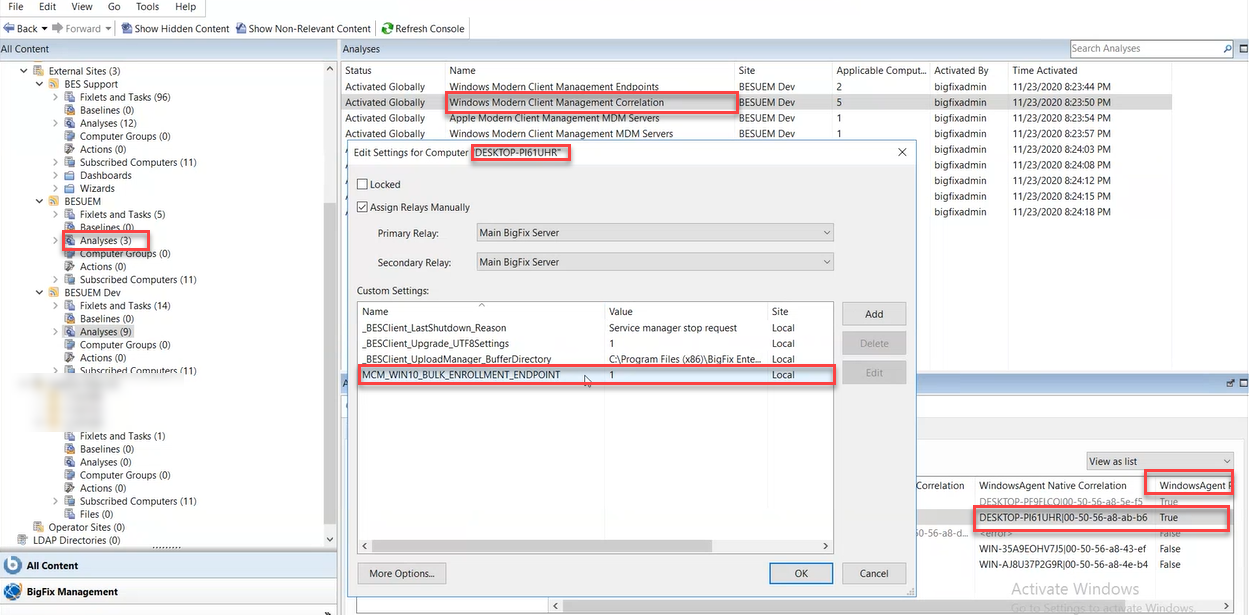Click the Analyses (12) icon
The height and width of the screenshot is (615, 1249).
[x=70, y=123]
